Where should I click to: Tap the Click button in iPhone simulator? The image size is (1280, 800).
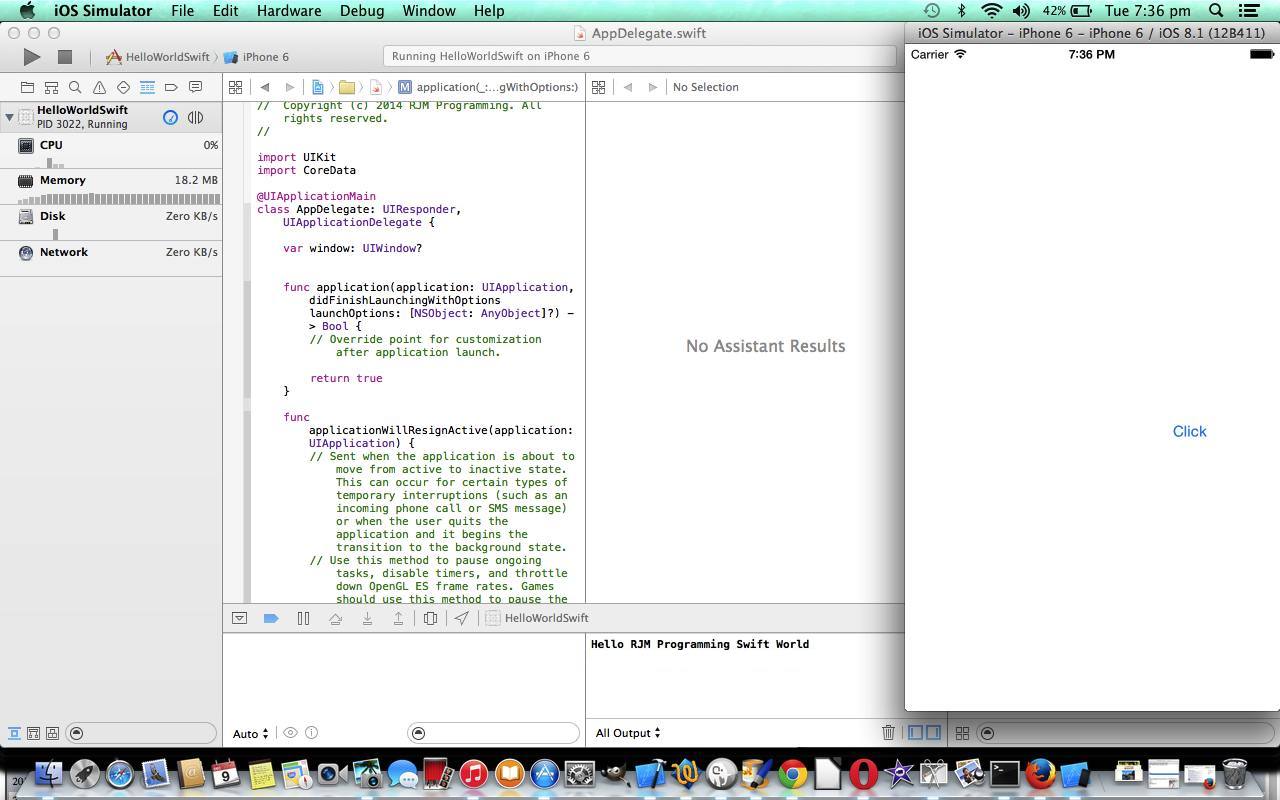tap(1189, 431)
